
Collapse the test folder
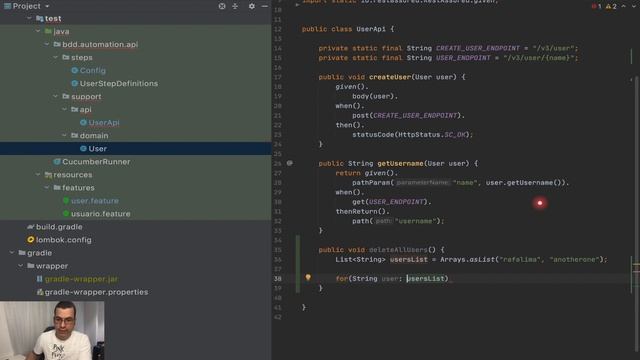click(x=29, y=18)
